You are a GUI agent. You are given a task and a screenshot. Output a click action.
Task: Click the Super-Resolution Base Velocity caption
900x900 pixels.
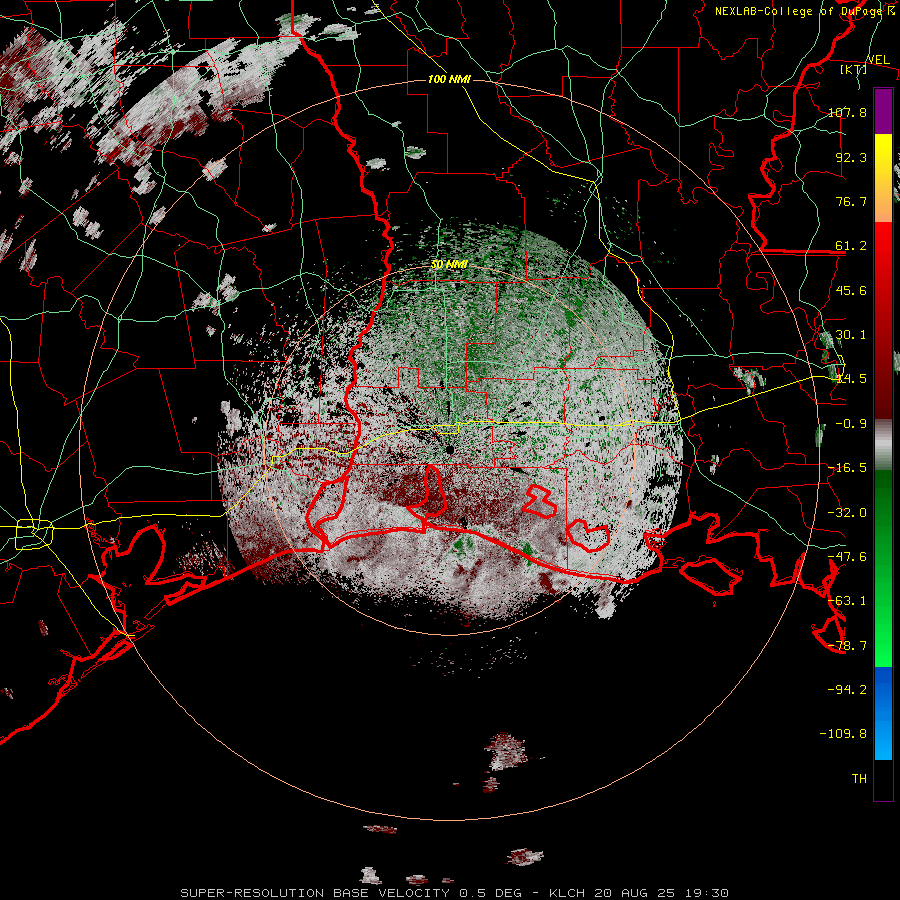click(455, 893)
